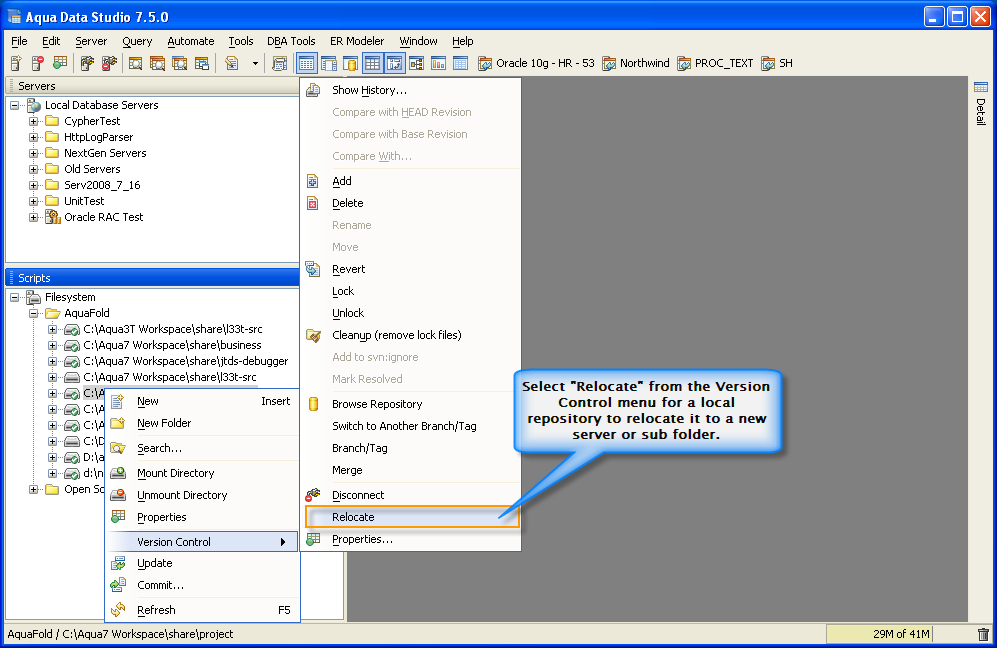Expand the NextGen Servers folder
This screenshot has height=648, width=997.
(x=34, y=153)
